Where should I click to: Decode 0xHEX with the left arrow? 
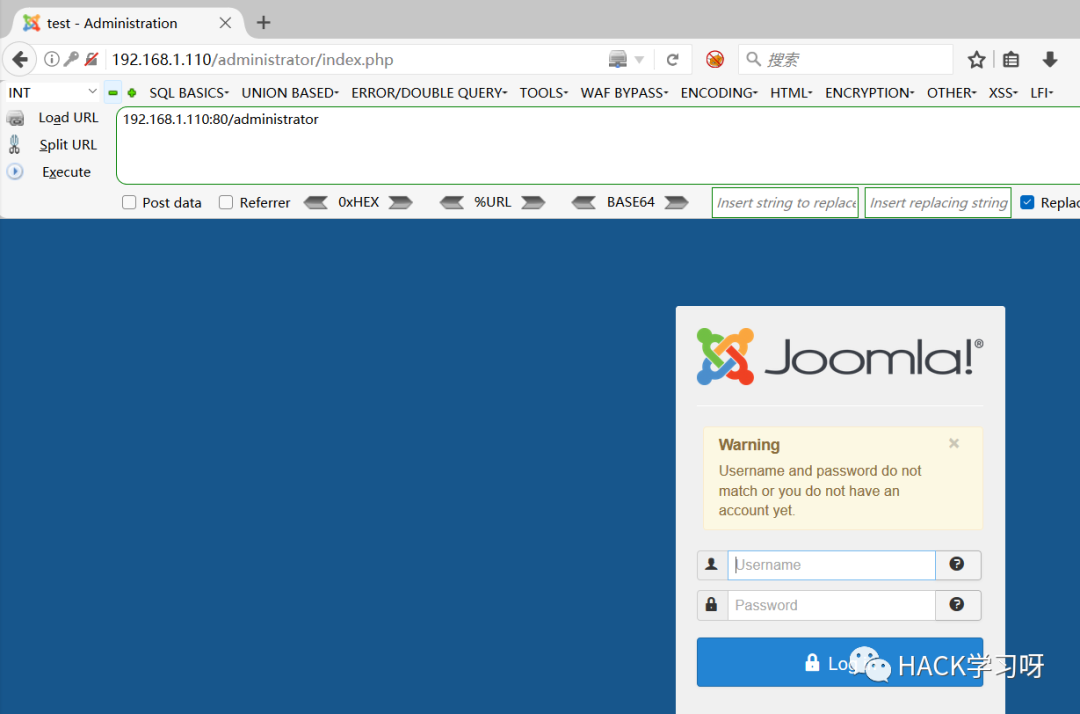[315, 202]
